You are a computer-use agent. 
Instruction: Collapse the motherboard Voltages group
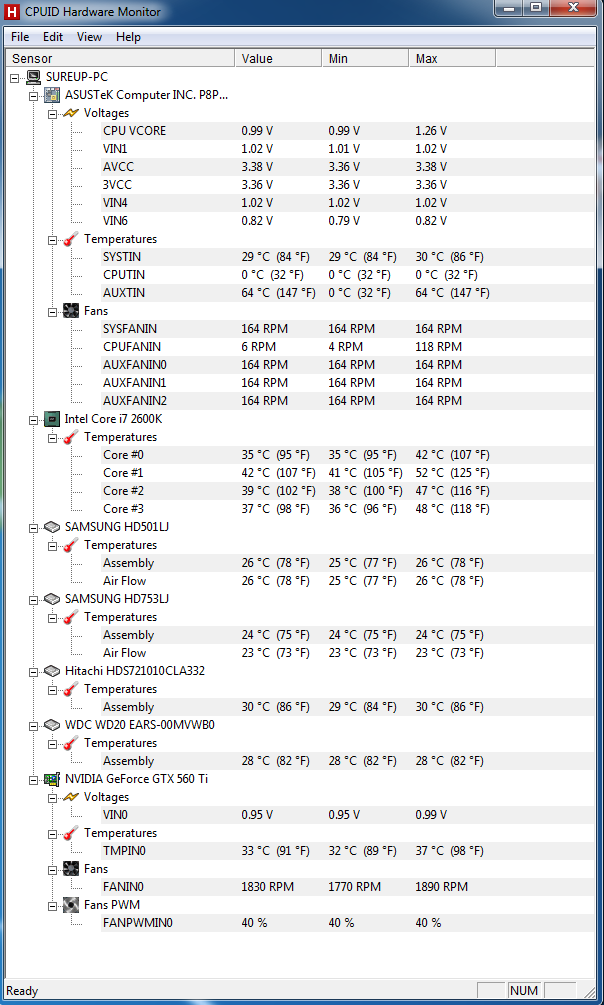(53, 113)
